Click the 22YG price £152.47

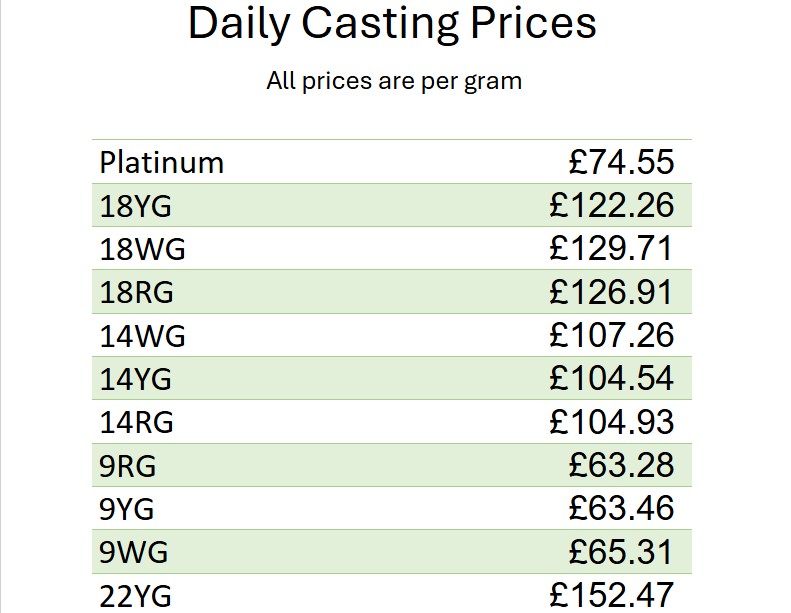[612, 595]
